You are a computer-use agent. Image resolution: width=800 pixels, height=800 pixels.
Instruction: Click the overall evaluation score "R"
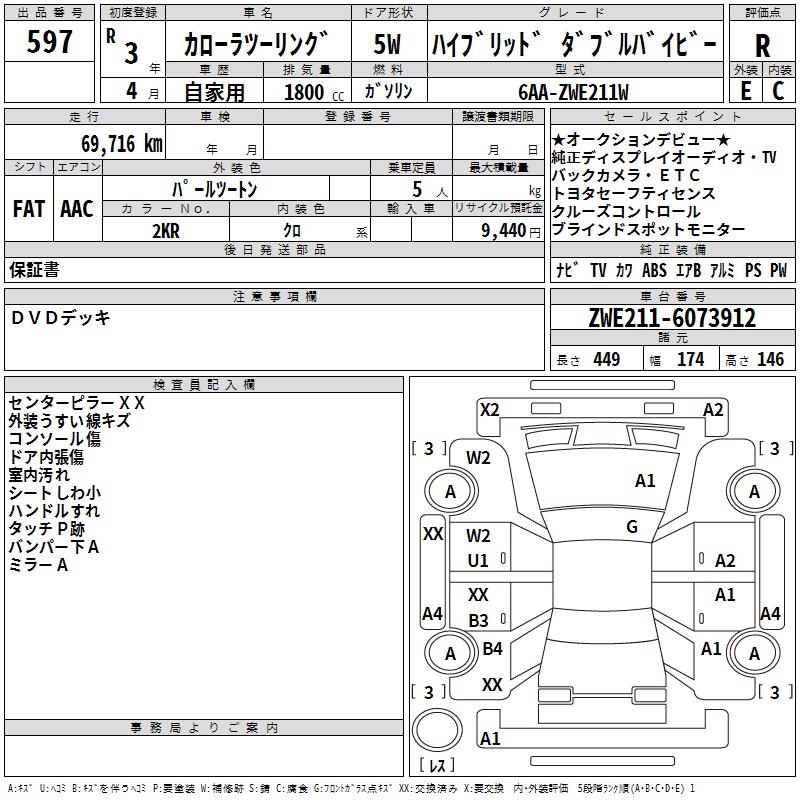(762, 46)
